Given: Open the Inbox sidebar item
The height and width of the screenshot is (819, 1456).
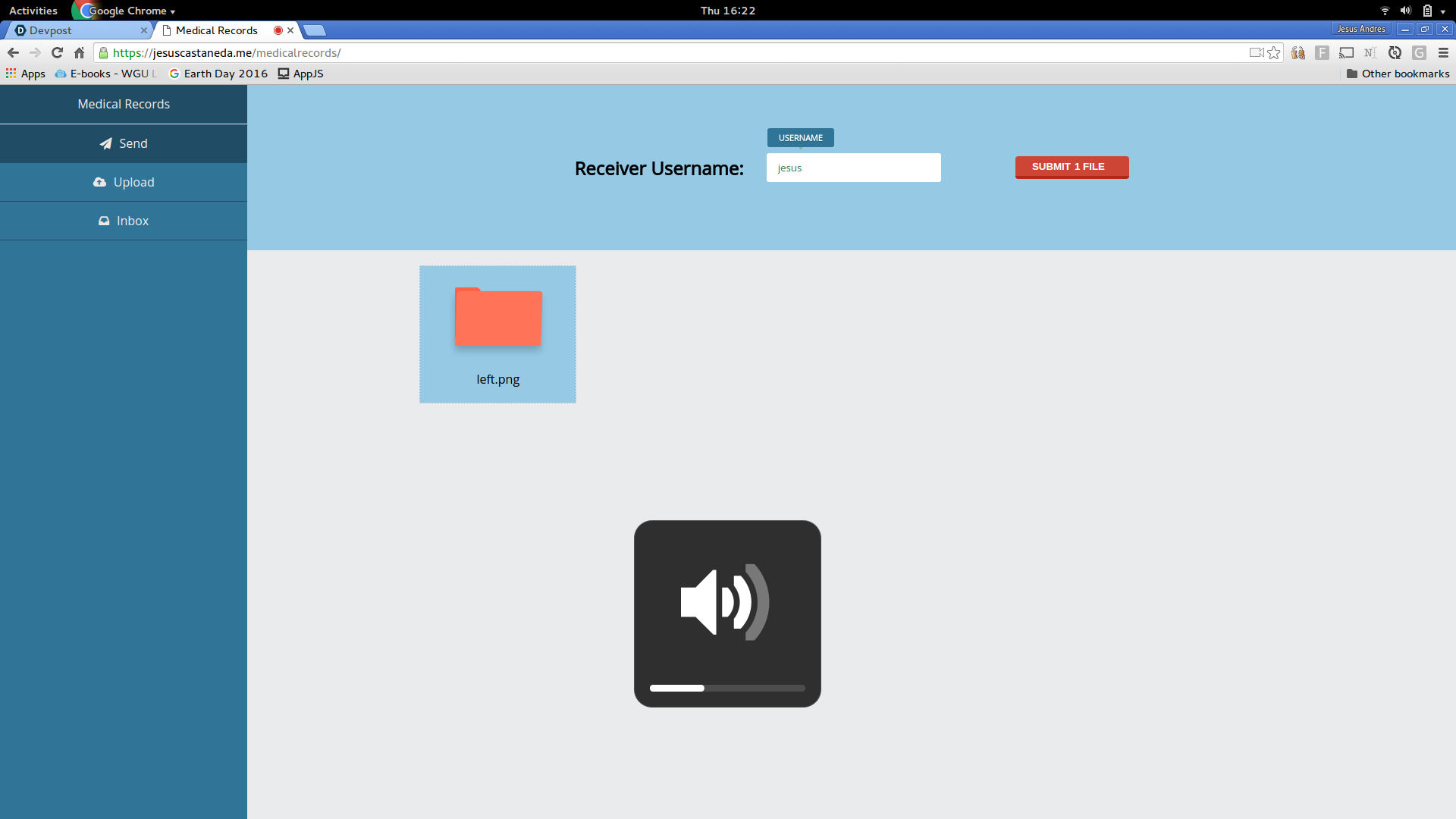Looking at the screenshot, I should click(x=124, y=221).
